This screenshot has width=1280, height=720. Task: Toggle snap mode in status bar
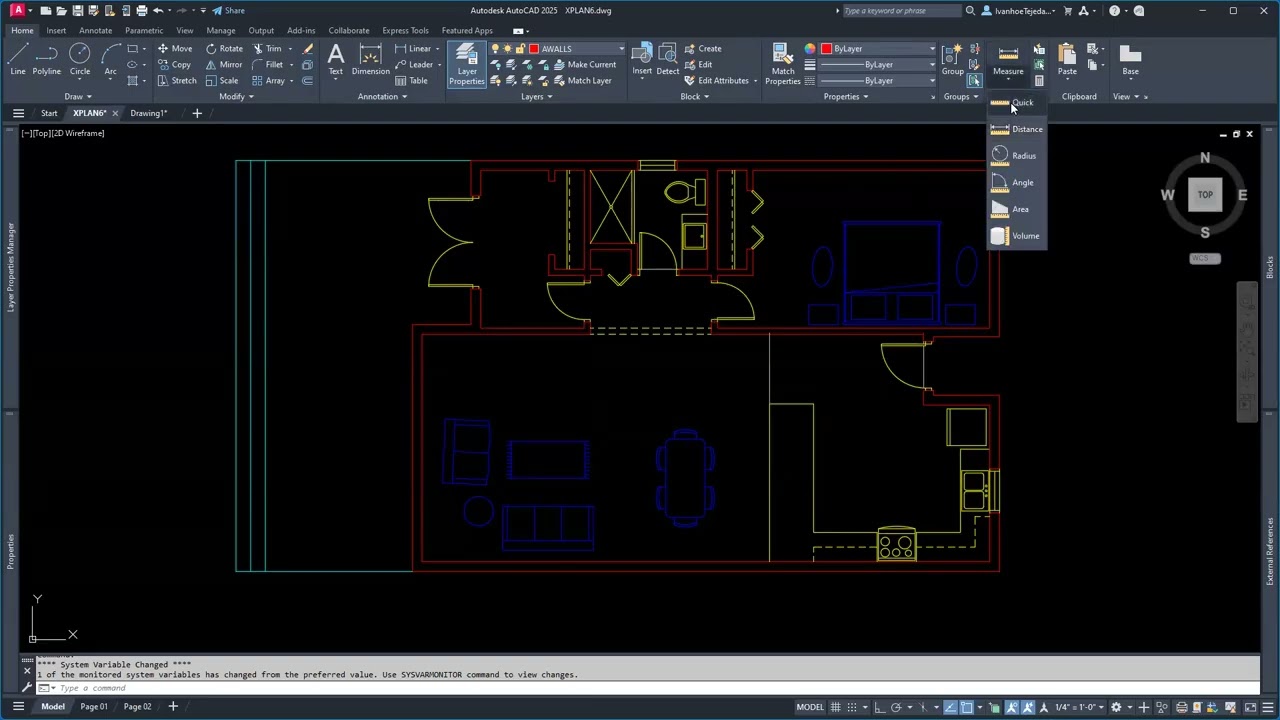(x=853, y=707)
